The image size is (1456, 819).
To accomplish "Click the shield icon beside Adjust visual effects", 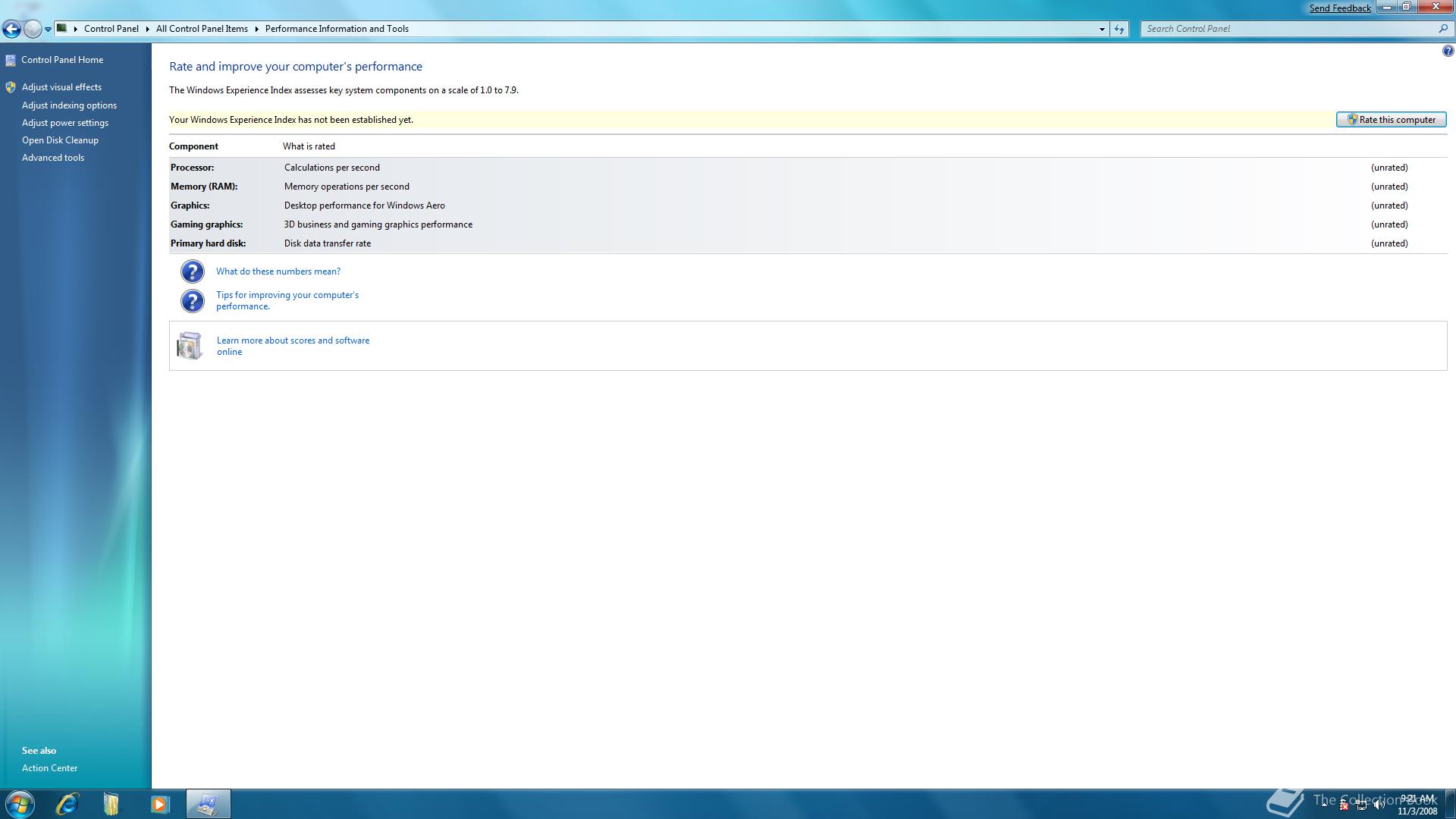I will click(11, 87).
